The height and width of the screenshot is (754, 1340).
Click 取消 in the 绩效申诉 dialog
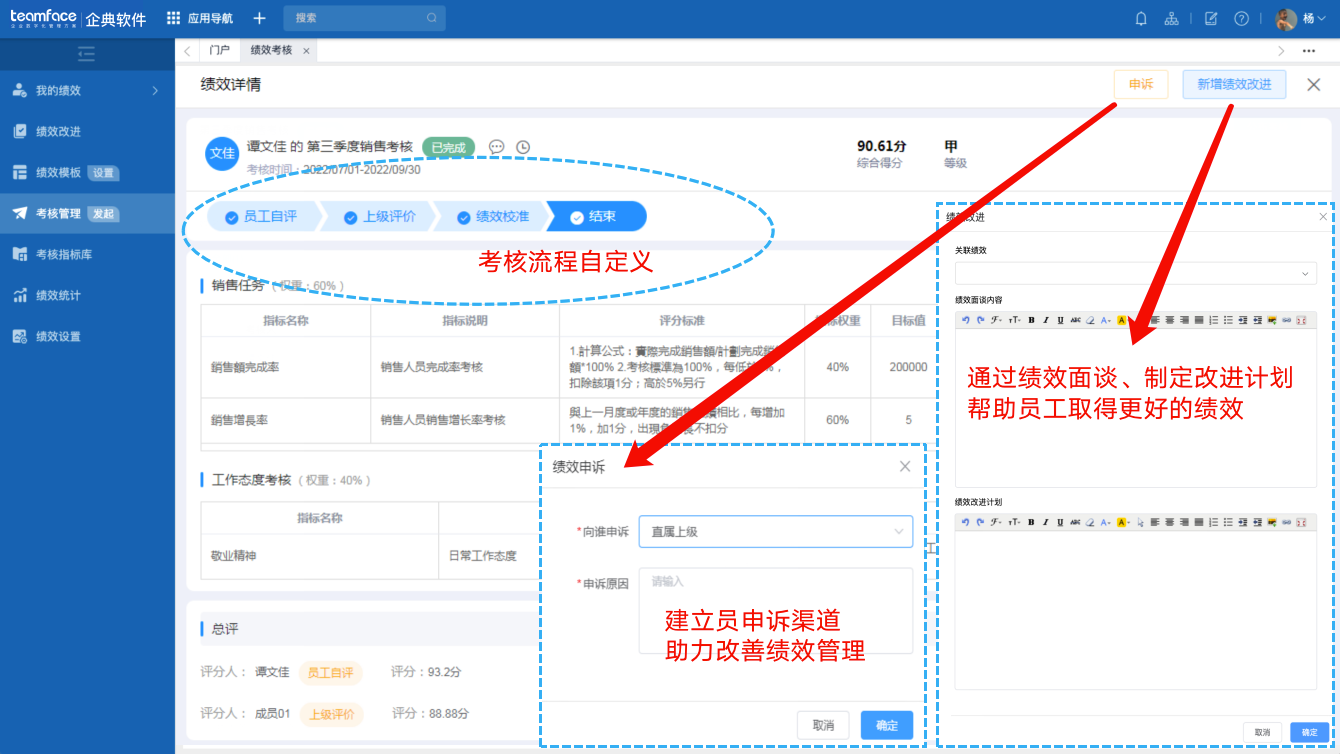tap(823, 725)
